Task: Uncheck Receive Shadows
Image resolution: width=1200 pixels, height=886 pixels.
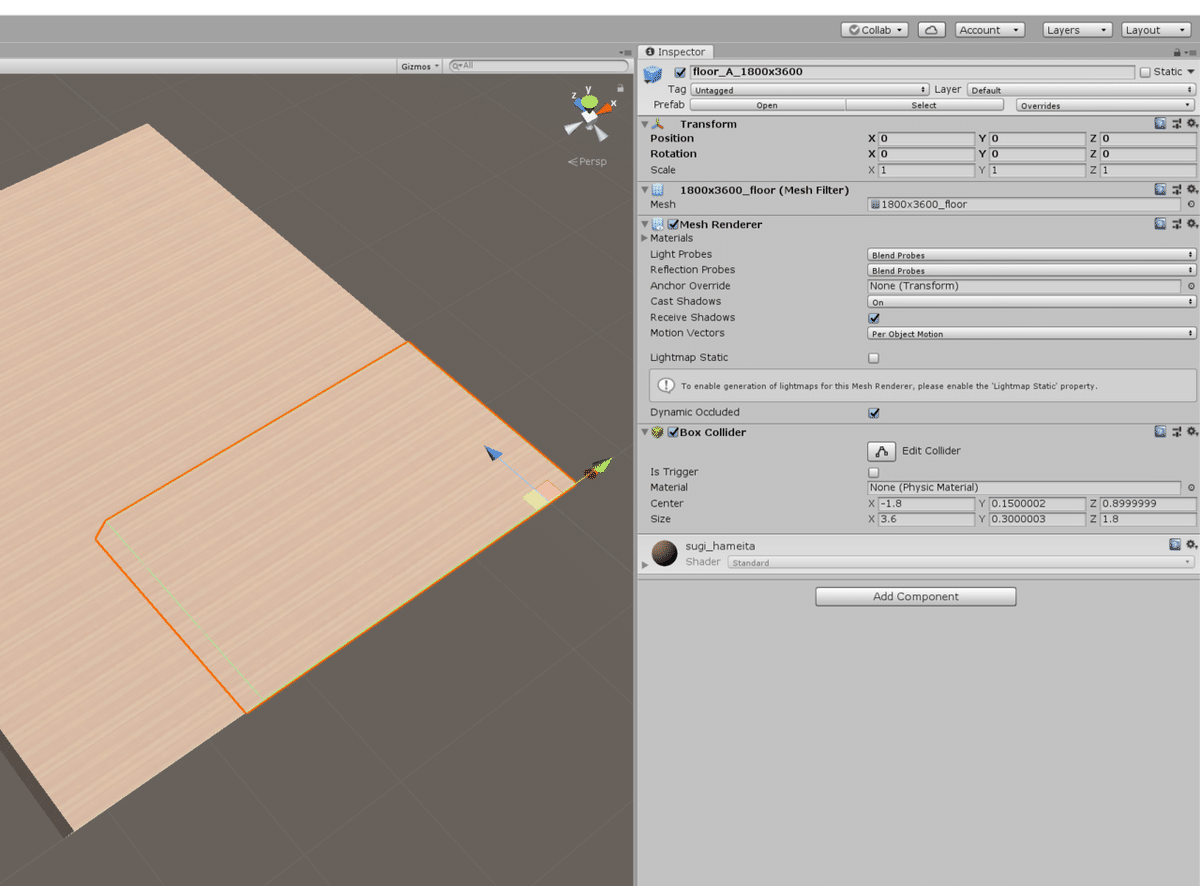Action: point(874,318)
